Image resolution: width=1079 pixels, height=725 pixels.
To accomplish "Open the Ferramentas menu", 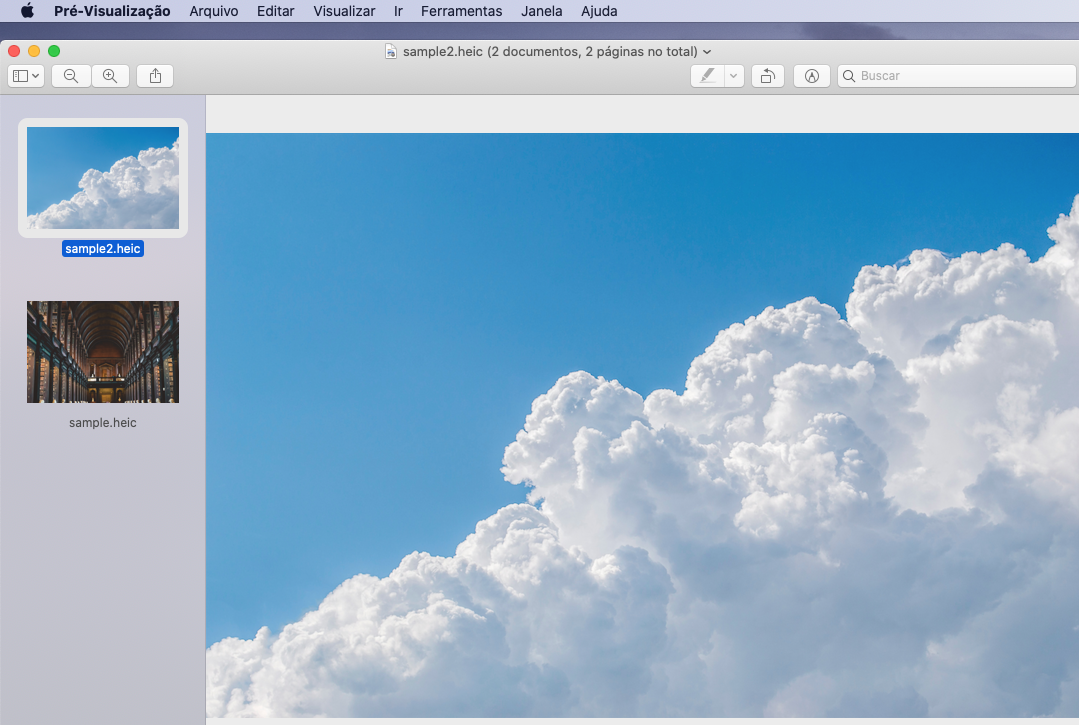I will tap(462, 11).
